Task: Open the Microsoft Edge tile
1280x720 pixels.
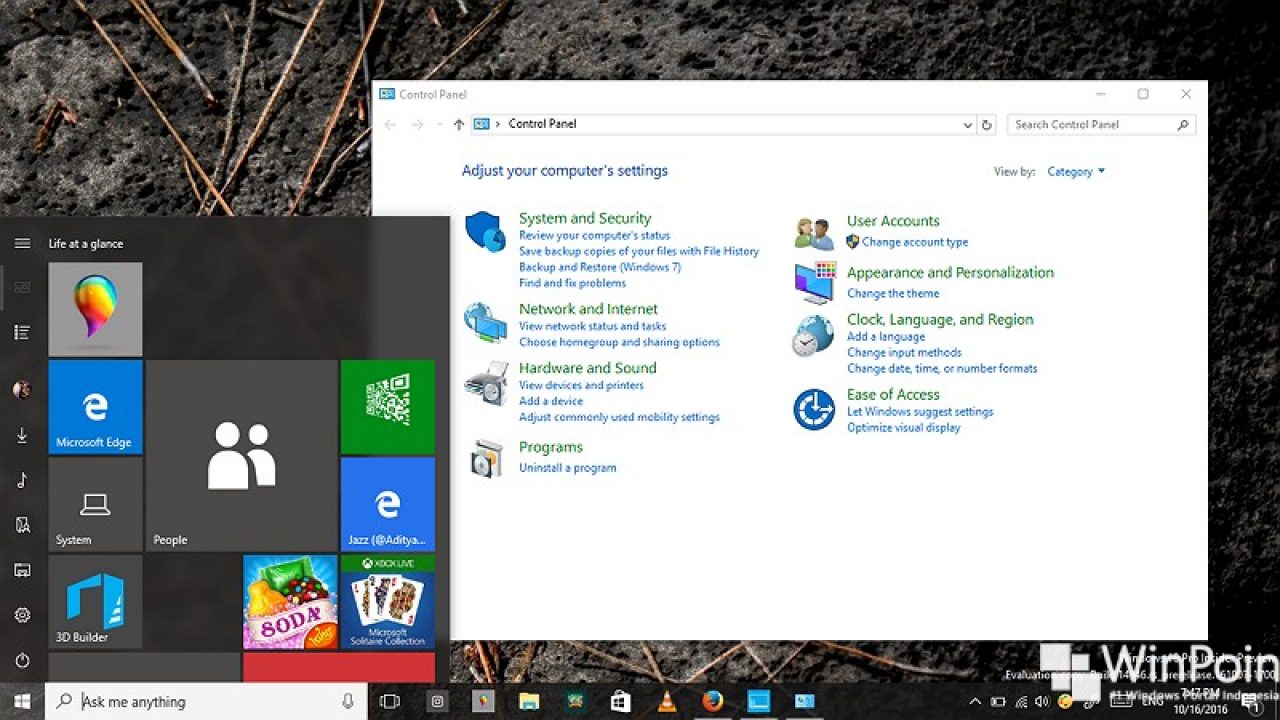Action: pyautogui.click(x=95, y=407)
